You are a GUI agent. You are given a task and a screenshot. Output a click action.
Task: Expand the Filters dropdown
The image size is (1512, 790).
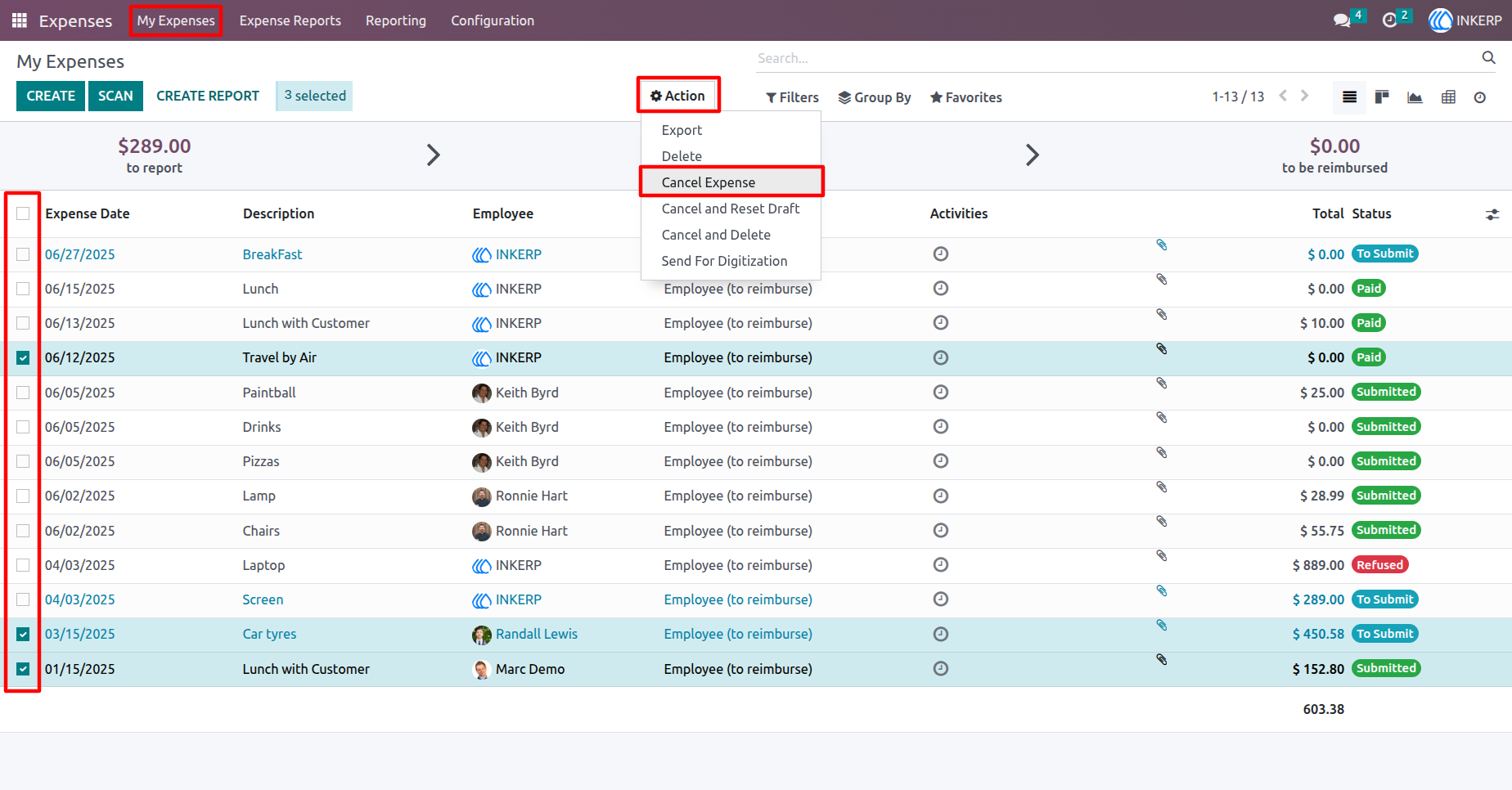(x=792, y=97)
